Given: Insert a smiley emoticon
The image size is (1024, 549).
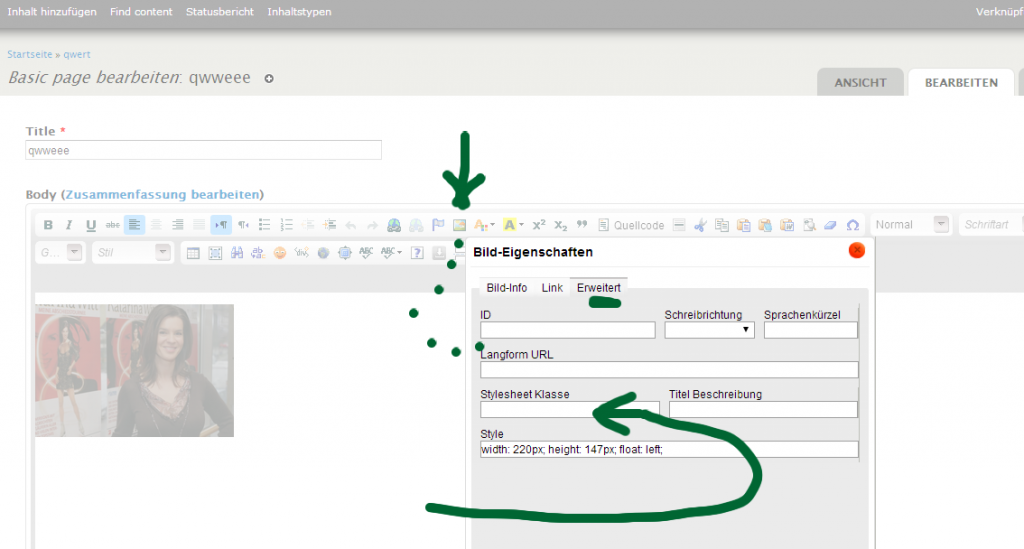Looking at the screenshot, I should point(280,253).
